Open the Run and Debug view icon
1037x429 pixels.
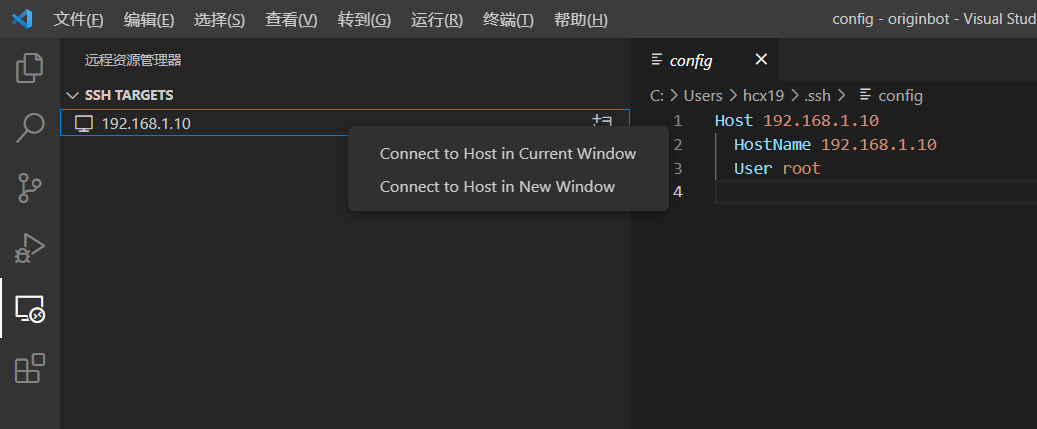coord(30,247)
